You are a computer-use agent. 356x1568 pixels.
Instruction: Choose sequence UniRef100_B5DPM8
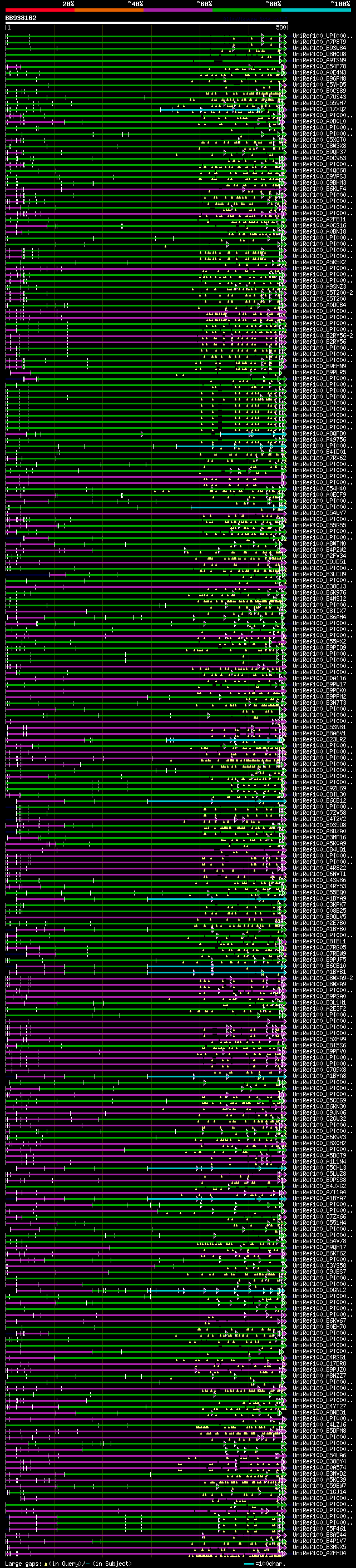click(319, 1431)
